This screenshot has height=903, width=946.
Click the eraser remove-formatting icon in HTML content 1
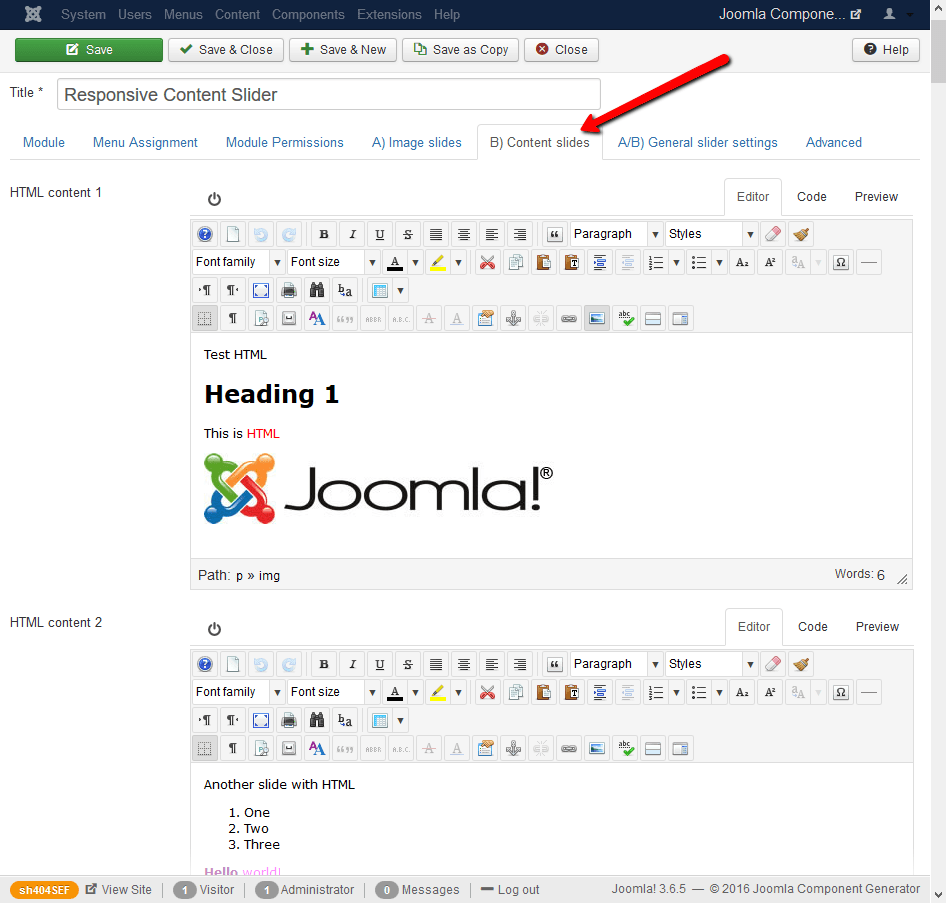(x=773, y=234)
